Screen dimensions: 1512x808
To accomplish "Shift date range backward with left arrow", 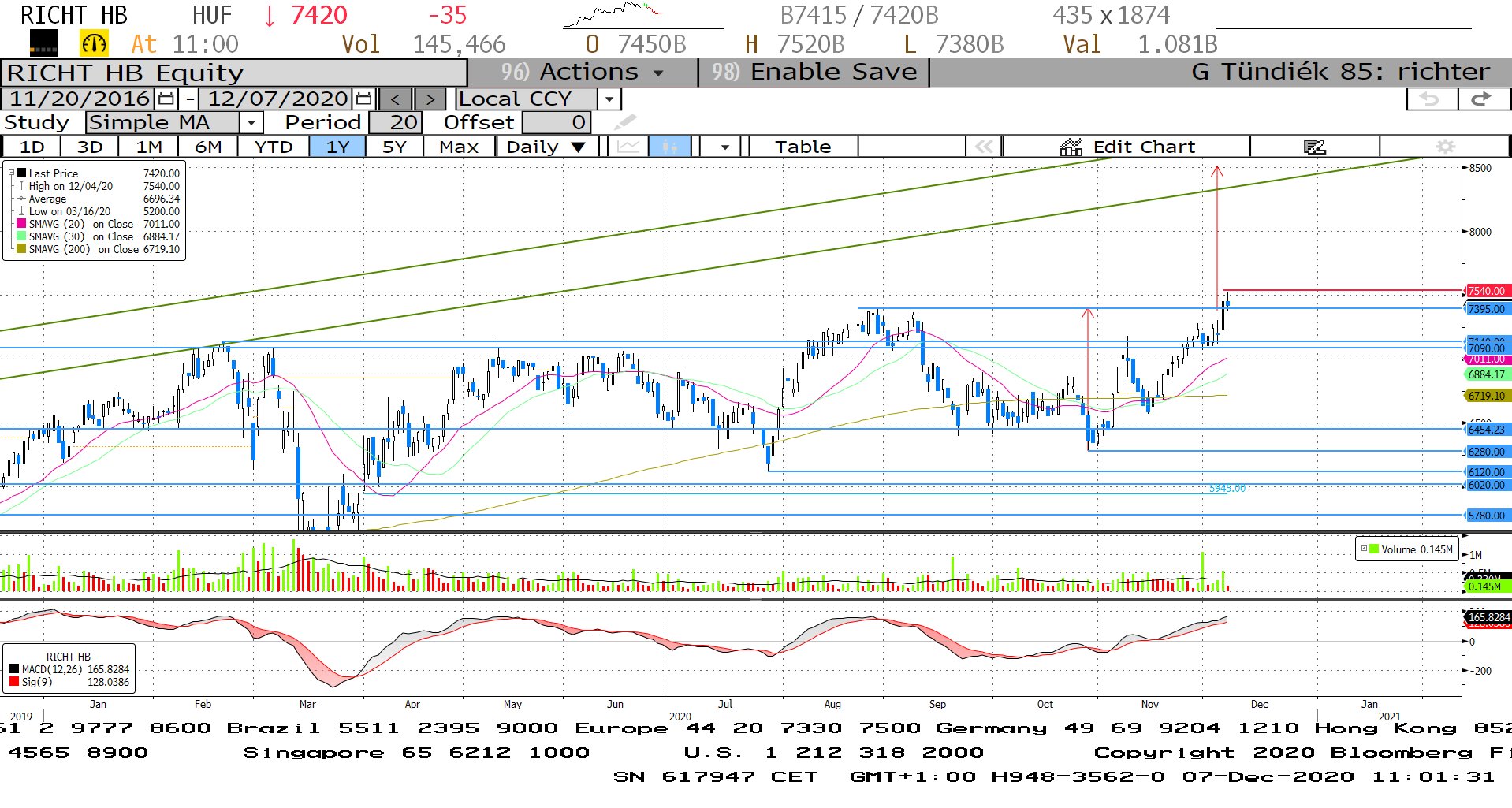I will [396, 99].
